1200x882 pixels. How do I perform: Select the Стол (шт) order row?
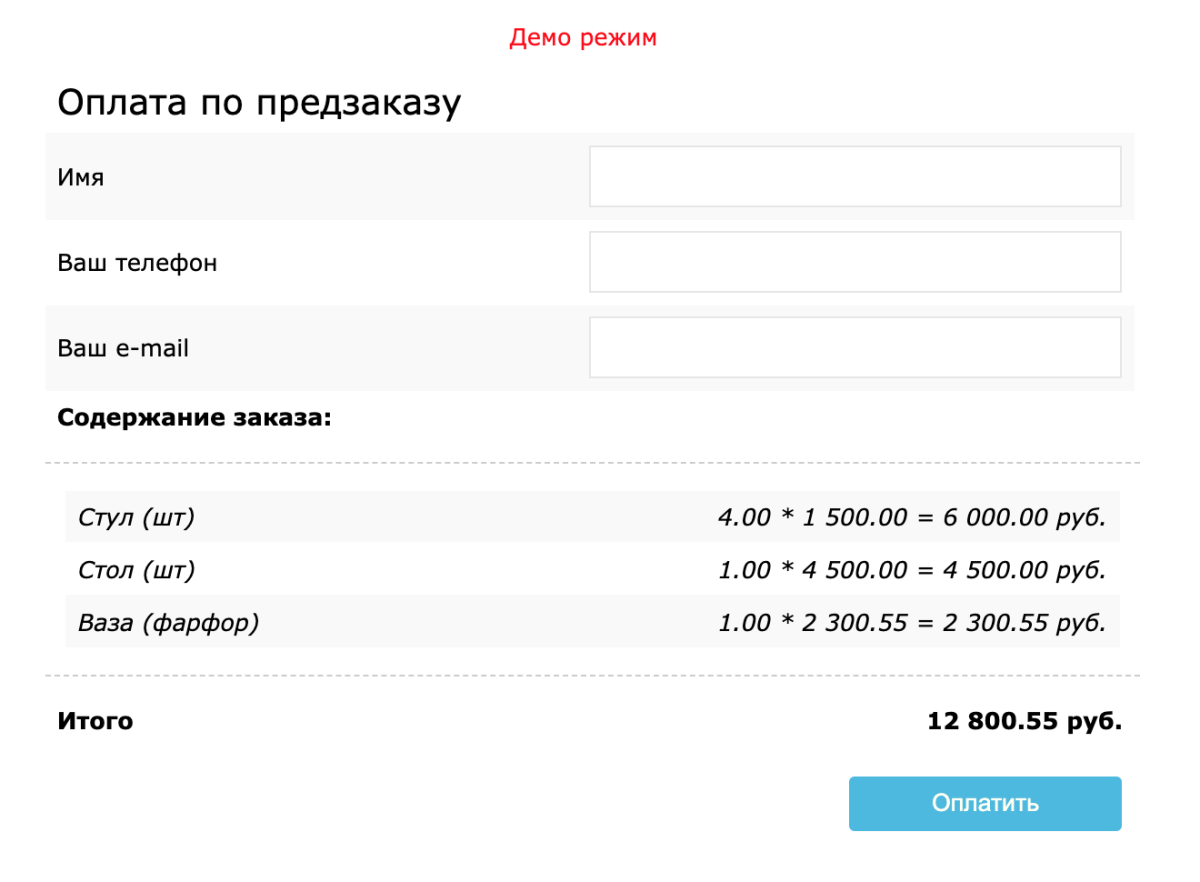[x=400, y=570]
